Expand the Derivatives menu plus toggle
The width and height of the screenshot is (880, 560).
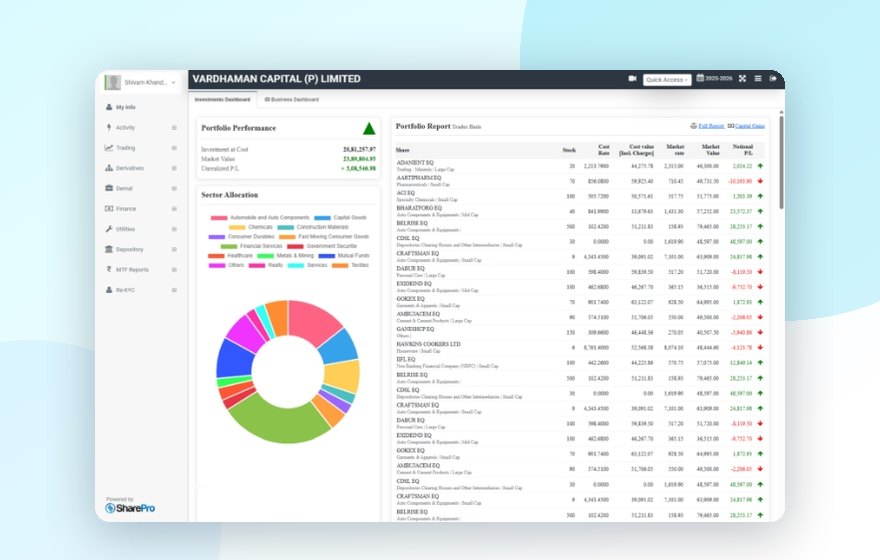[x=174, y=168]
